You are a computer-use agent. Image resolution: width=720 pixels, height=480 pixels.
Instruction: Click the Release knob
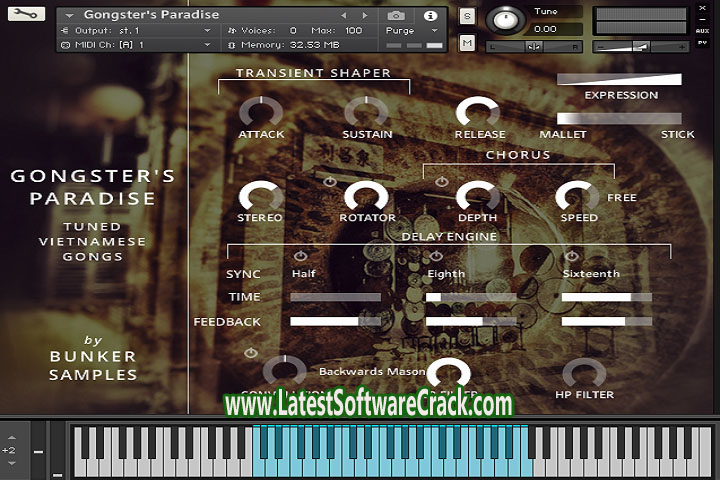[x=478, y=111]
